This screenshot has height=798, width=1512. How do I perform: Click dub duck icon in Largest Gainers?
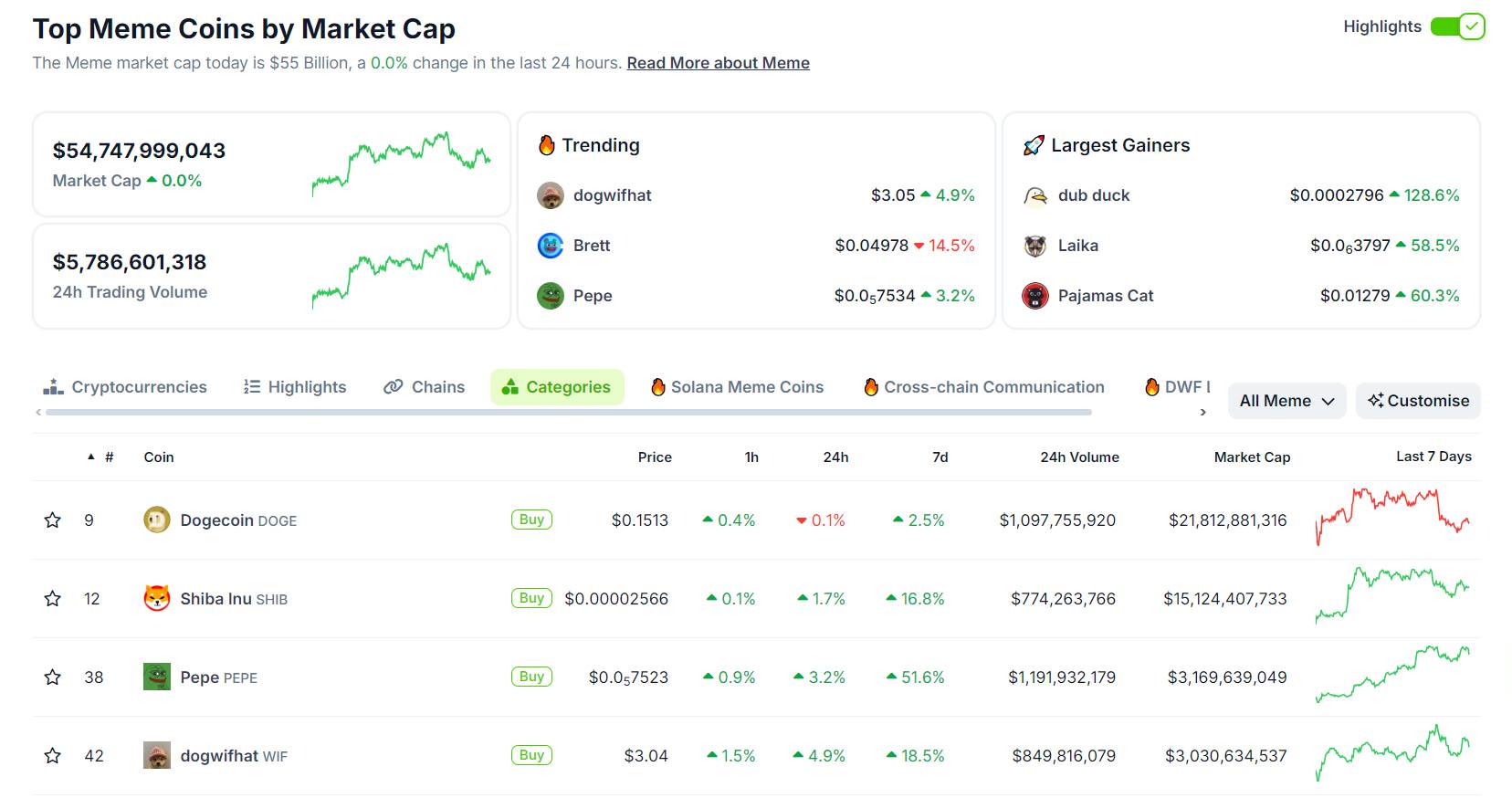click(1035, 195)
